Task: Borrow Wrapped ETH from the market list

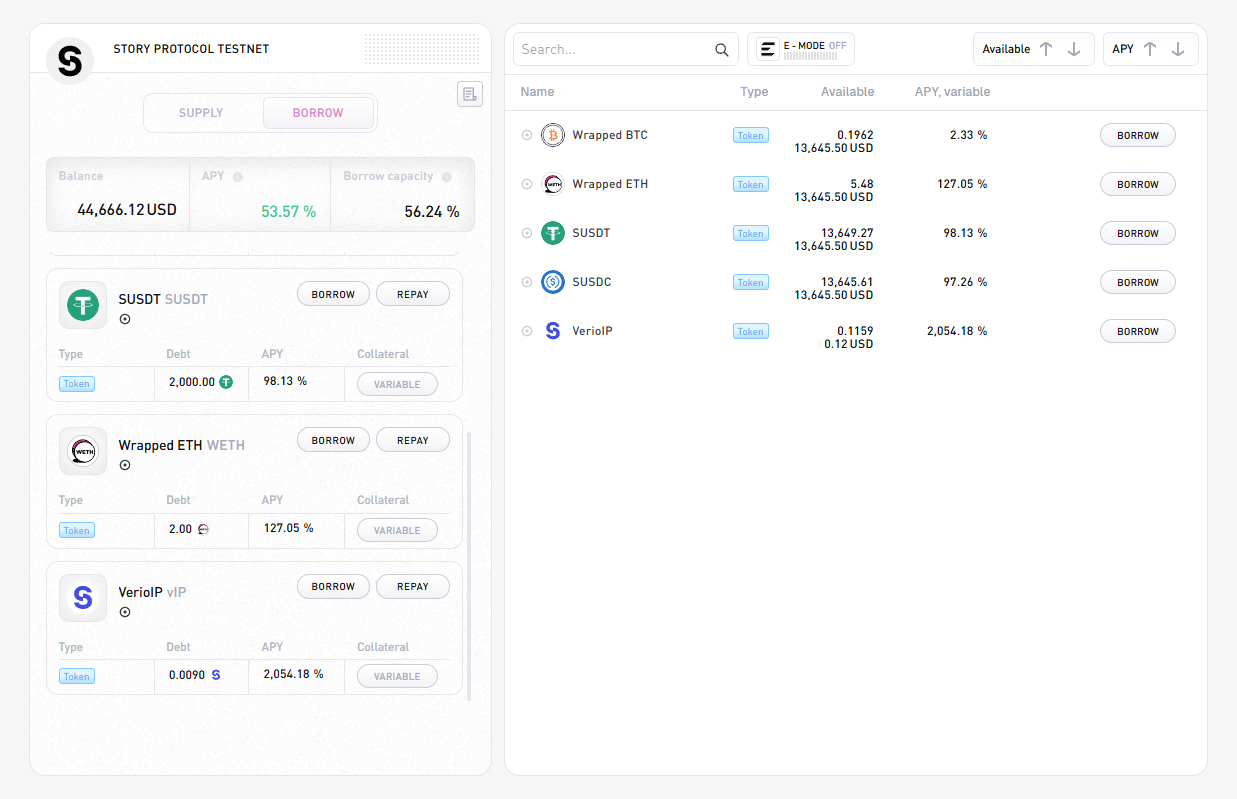Action: coord(1137,184)
